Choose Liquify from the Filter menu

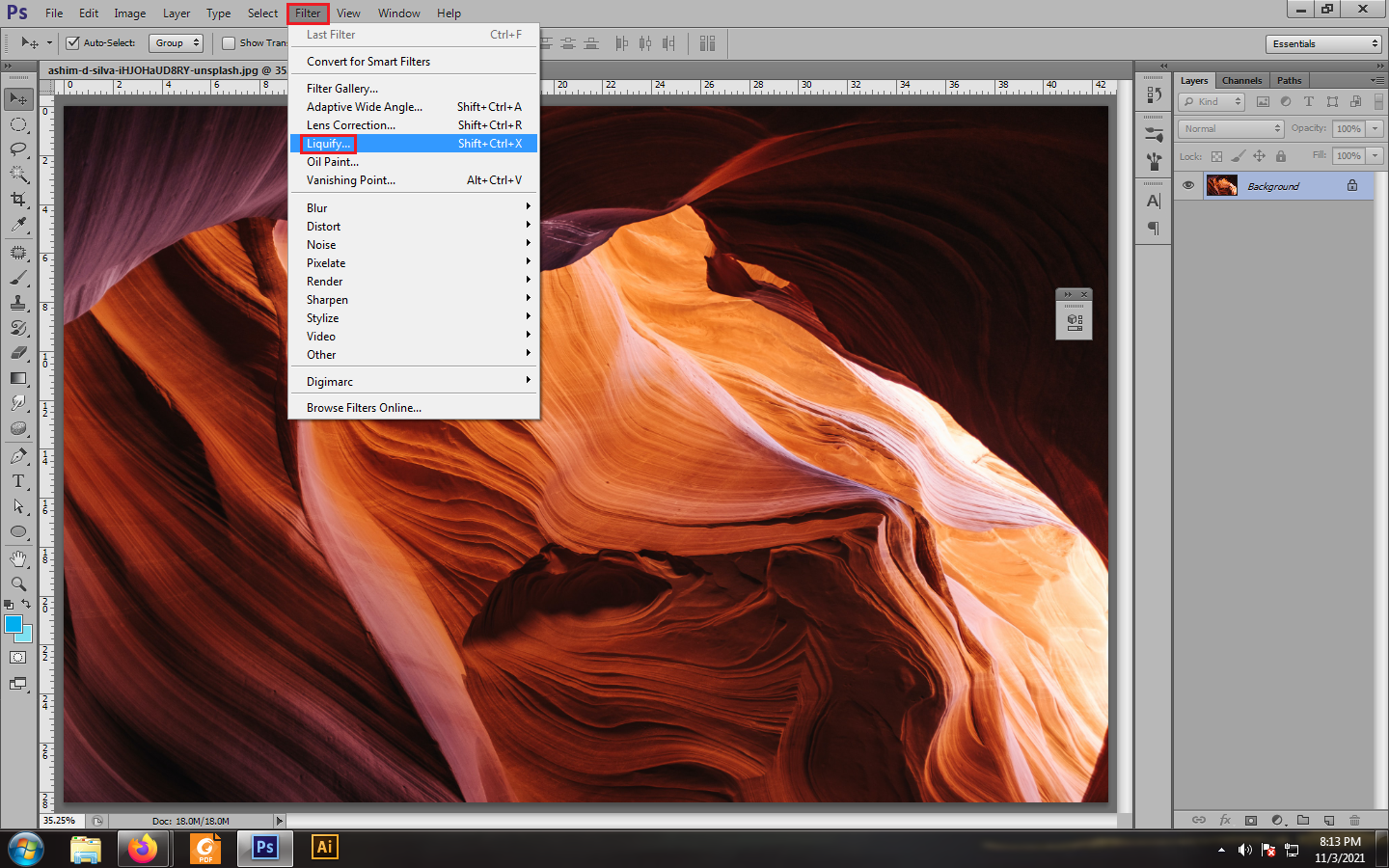pos(328,144)
